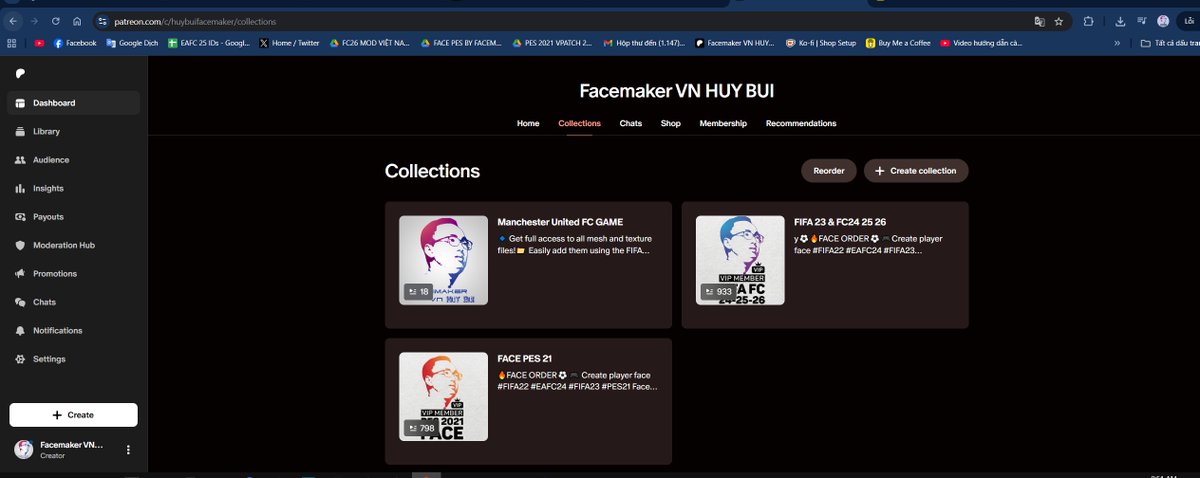Click the 798 posts count badge
This screenshot has width=1200, height=478.
(421, 428)
